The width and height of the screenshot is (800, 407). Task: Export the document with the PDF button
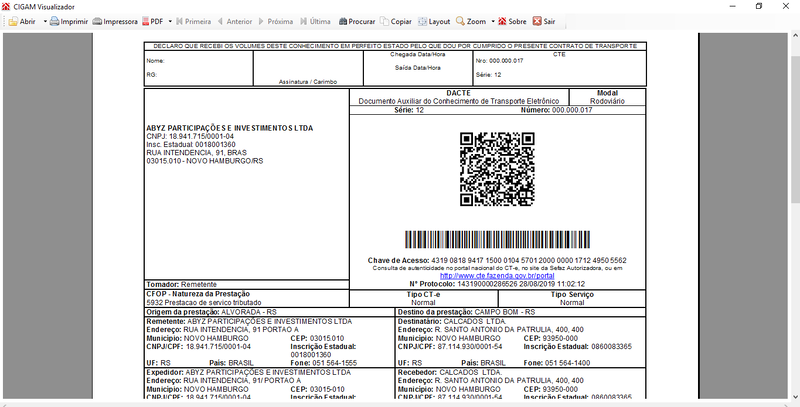tap(153, 22)
